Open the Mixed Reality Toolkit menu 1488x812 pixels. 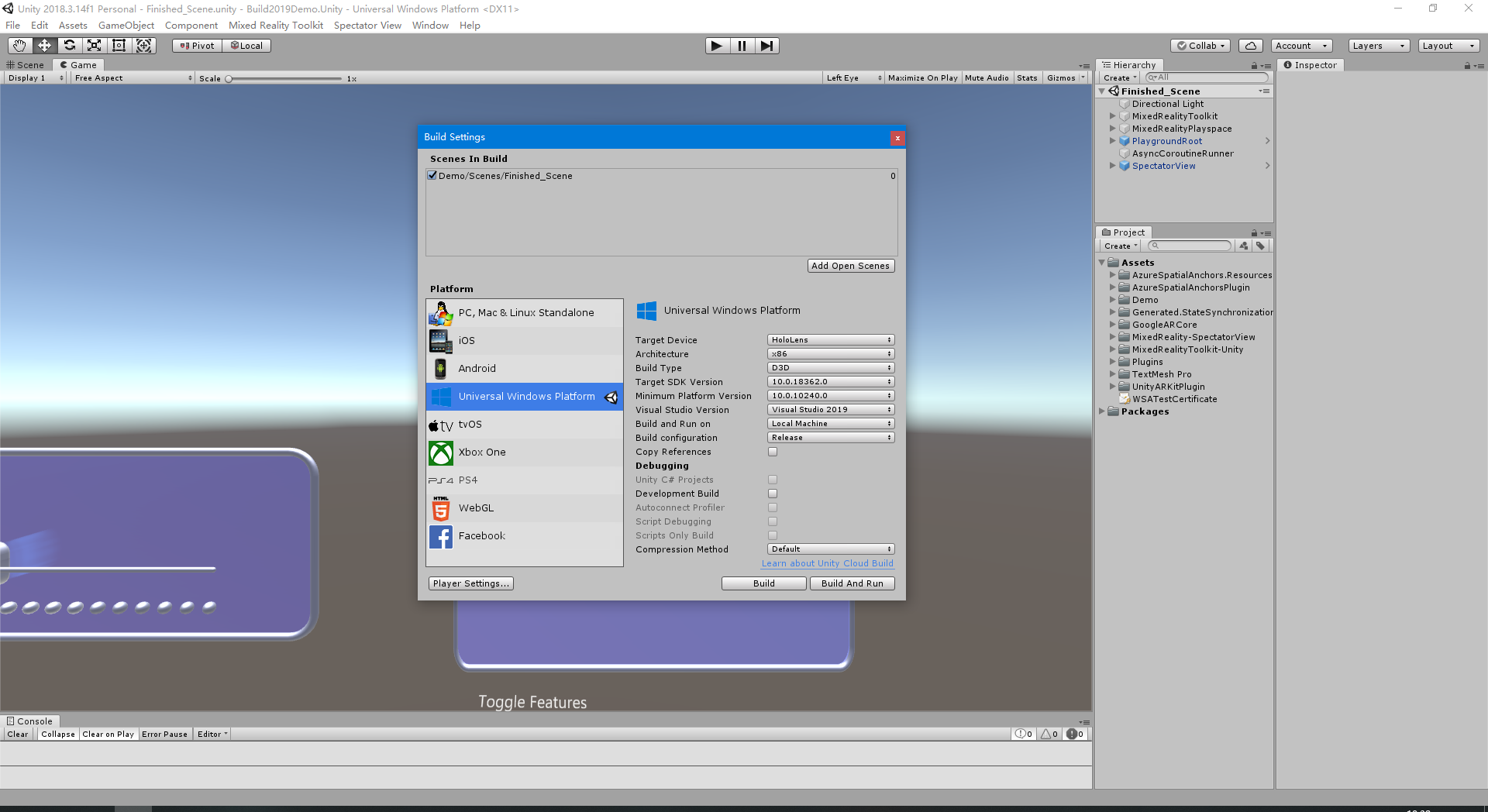(276, 25)
